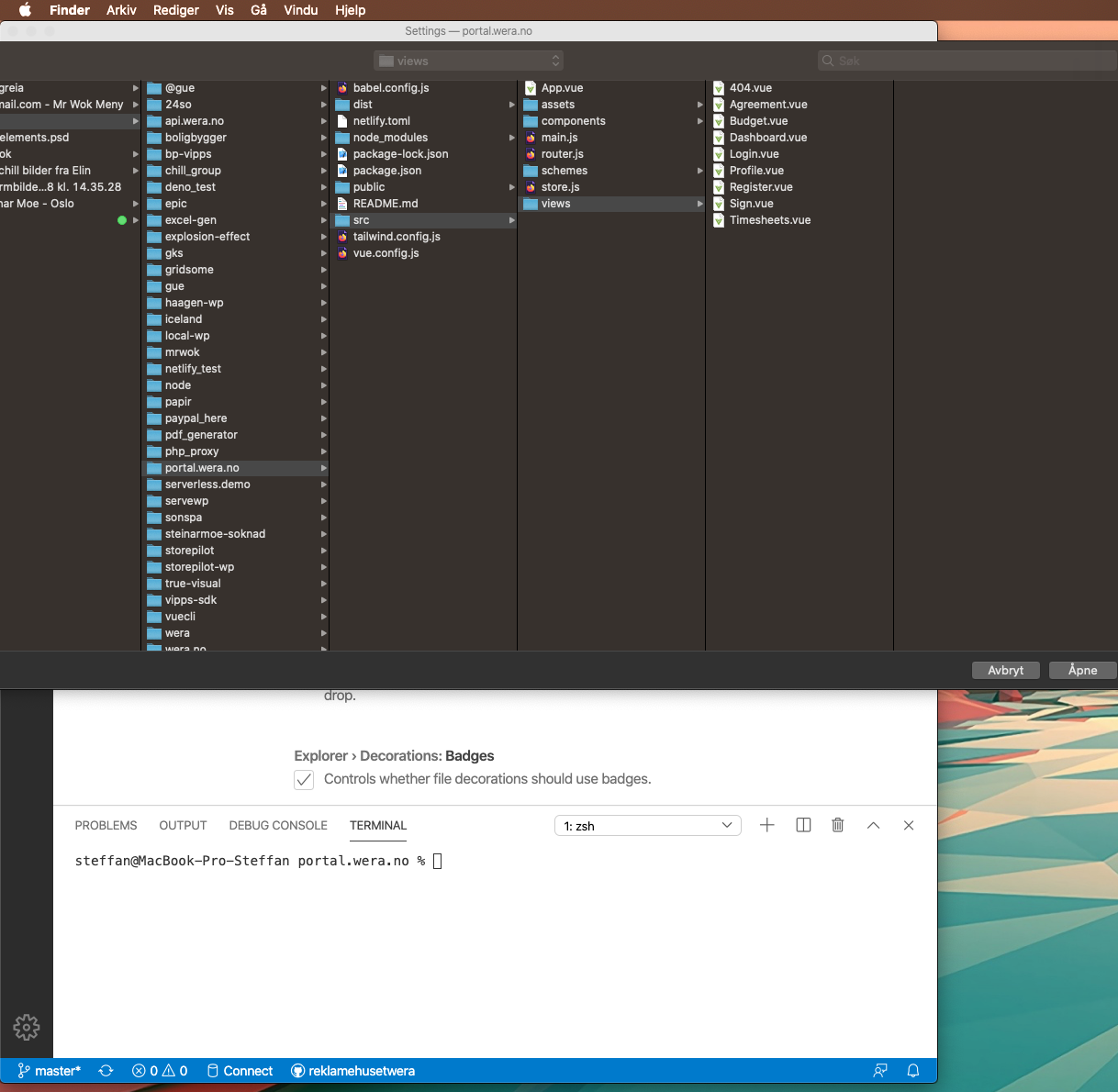Select the portal.wera.no folder

(x=235, y=468)
